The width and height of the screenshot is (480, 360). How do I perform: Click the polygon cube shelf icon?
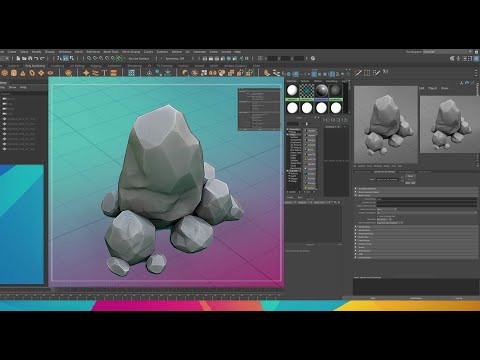14,73
